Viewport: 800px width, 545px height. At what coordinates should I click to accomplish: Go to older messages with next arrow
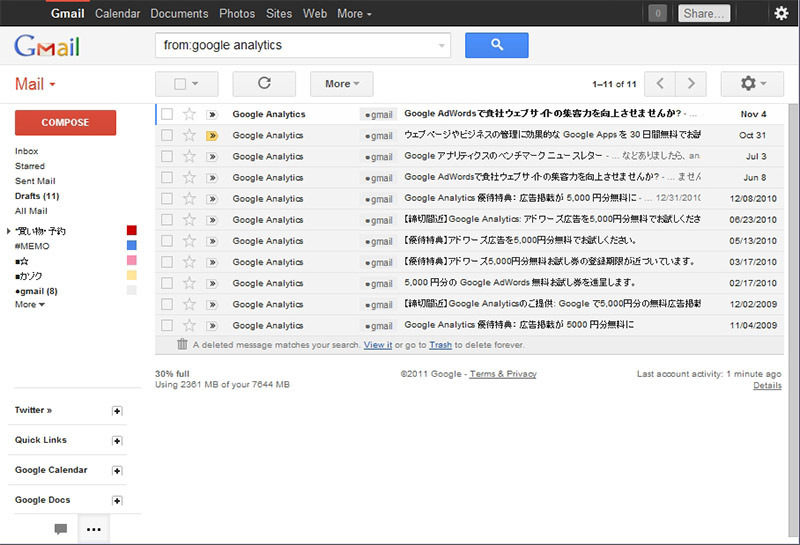point(691,84)
